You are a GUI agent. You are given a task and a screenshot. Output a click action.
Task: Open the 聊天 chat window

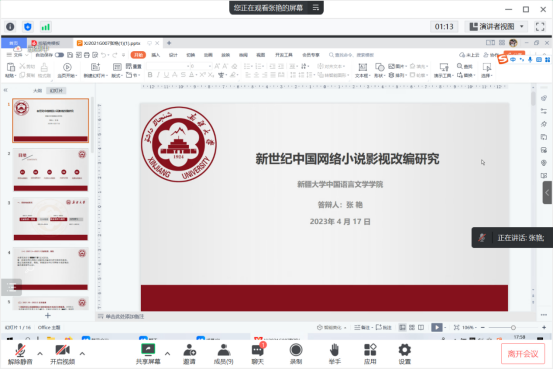[258, 354]
